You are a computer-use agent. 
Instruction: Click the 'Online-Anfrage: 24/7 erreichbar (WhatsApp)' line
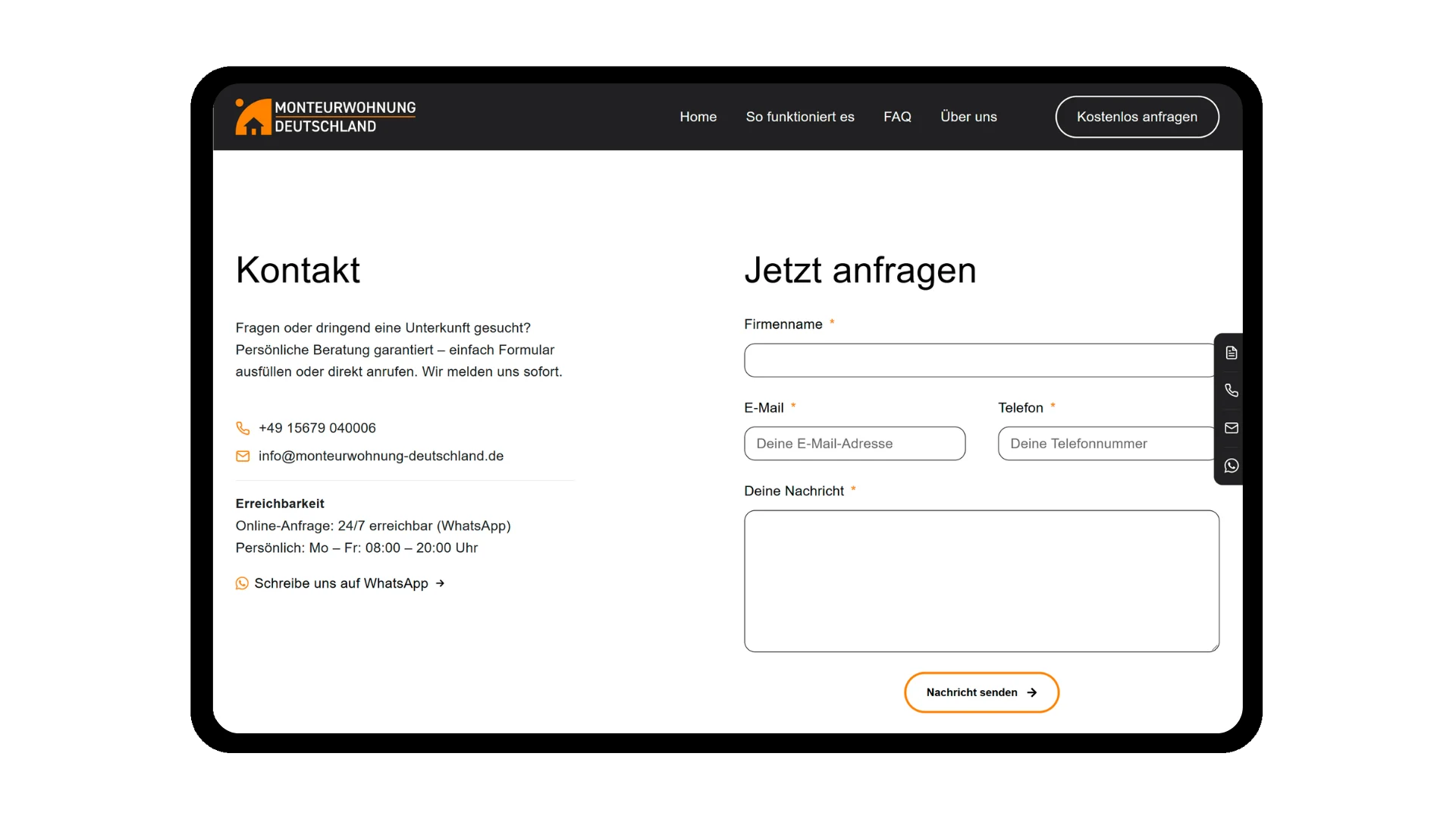373,526
